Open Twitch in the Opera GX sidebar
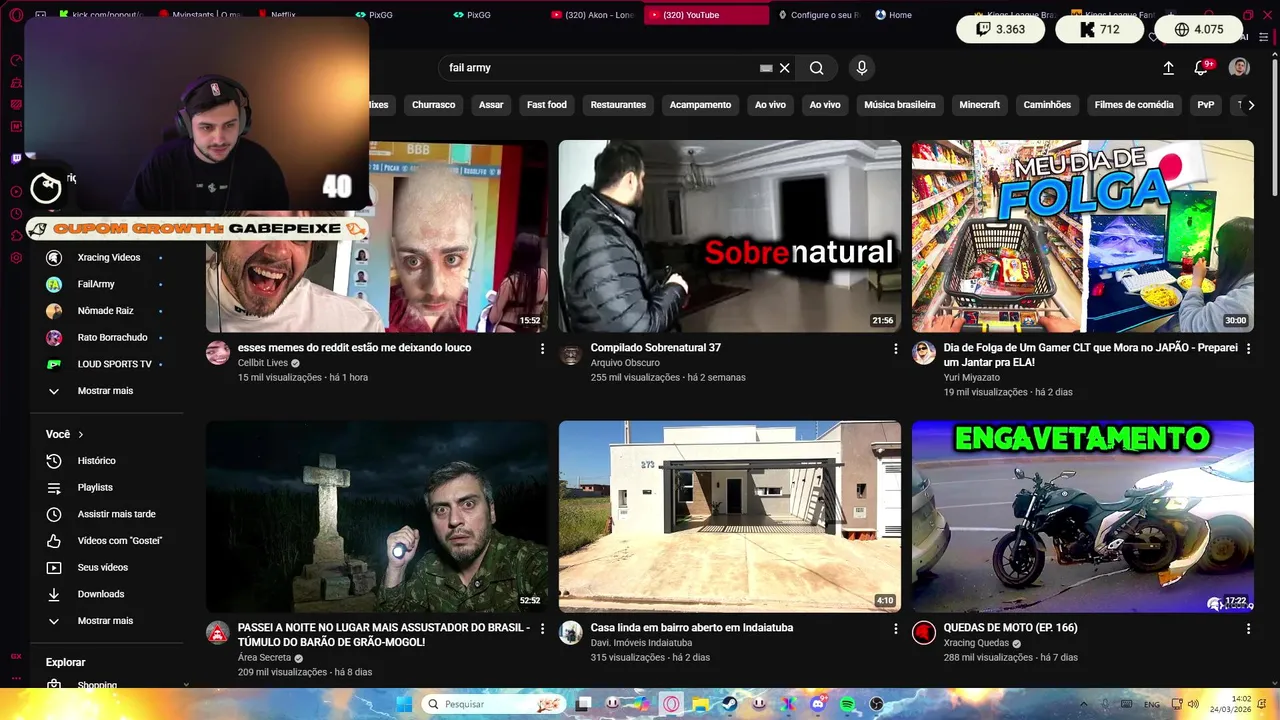The image size is (1280, 720). point(16,158)
